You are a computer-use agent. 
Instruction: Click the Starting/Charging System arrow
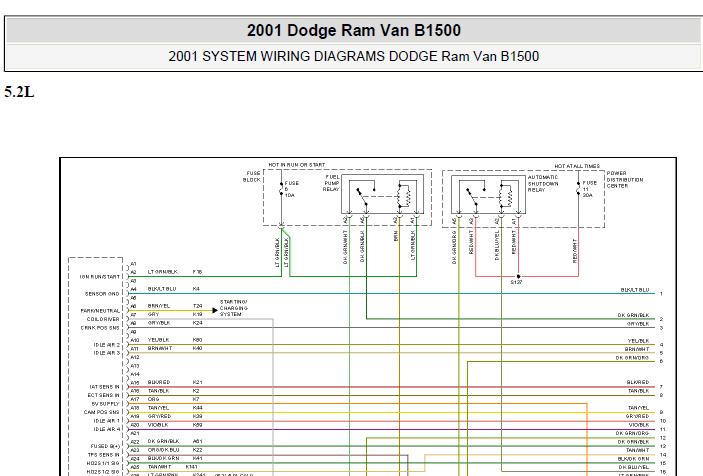pos(215,310)
